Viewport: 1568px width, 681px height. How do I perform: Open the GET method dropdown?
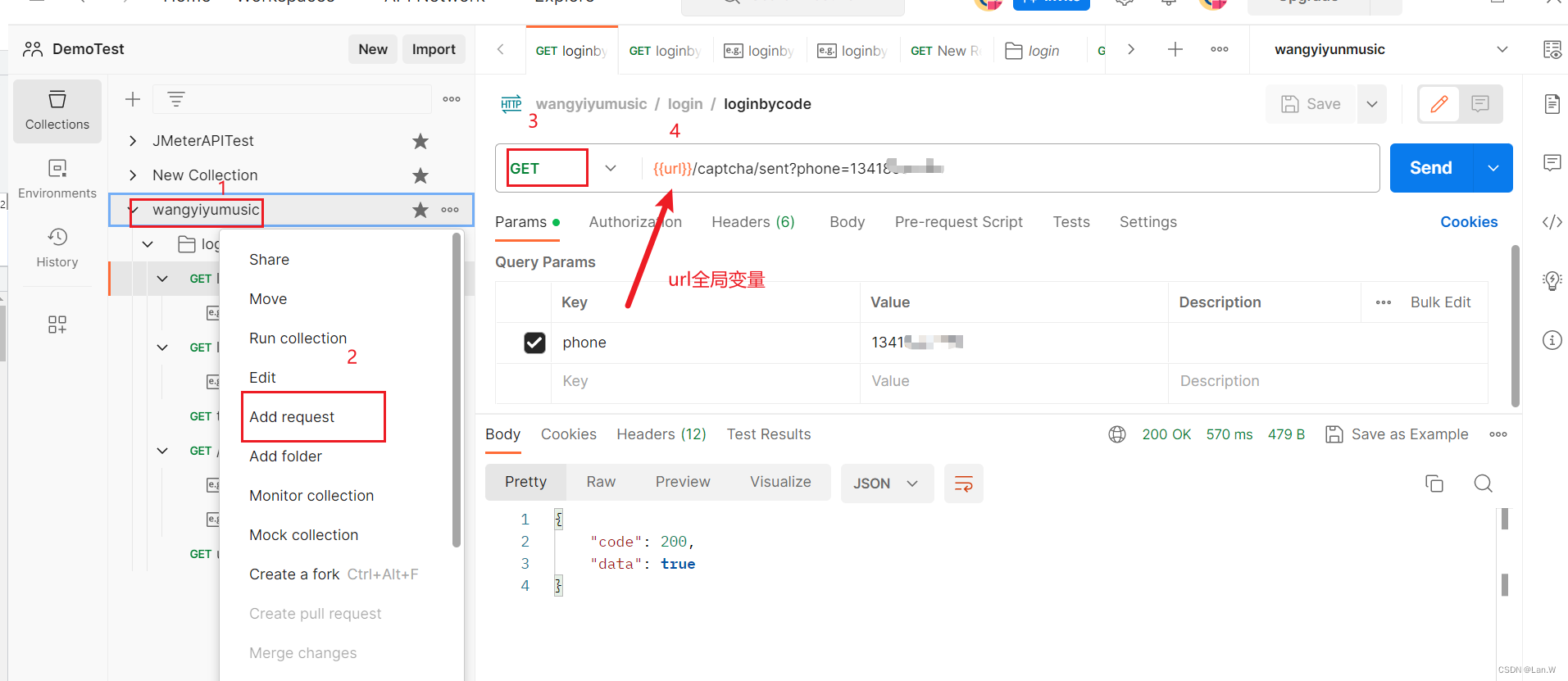(562, 168)
